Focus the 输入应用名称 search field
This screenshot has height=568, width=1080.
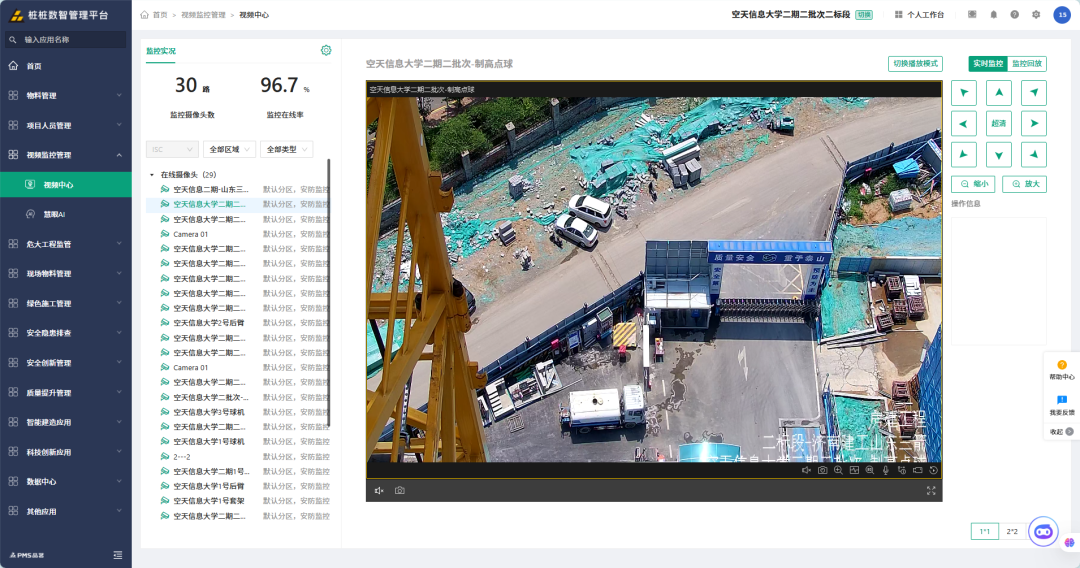click(x=65, y=40)
